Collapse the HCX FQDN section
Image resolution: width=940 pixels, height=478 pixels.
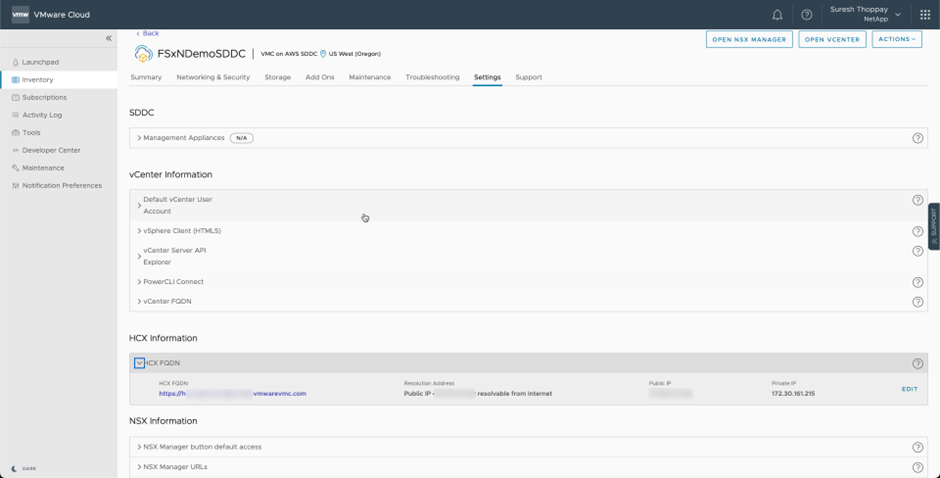tap(140, 363)
